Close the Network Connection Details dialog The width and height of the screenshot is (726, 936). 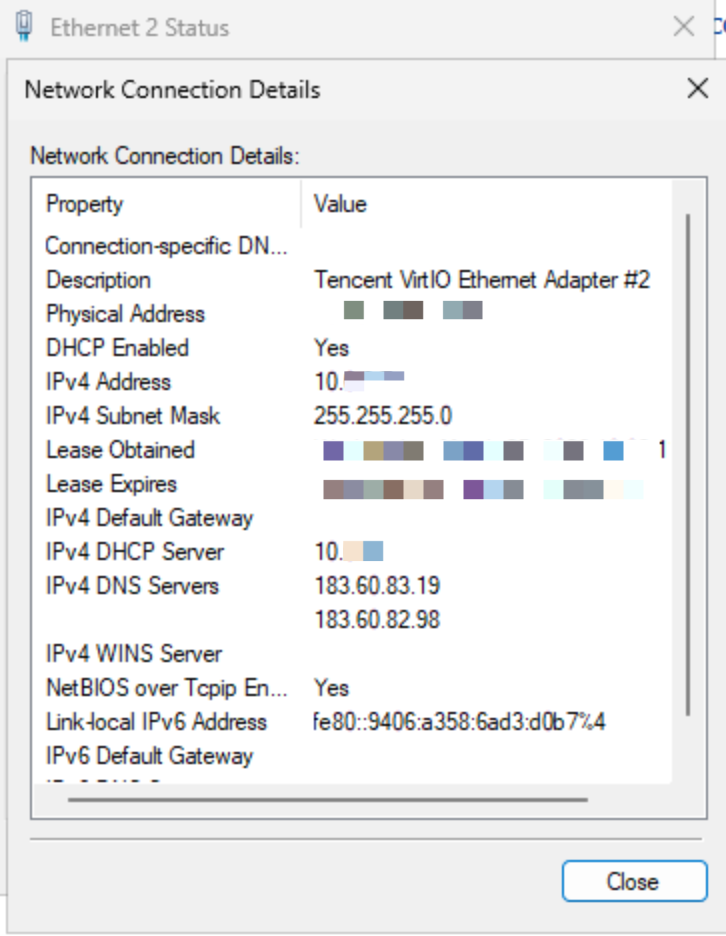pyautogui.click(x=698, y=89)
